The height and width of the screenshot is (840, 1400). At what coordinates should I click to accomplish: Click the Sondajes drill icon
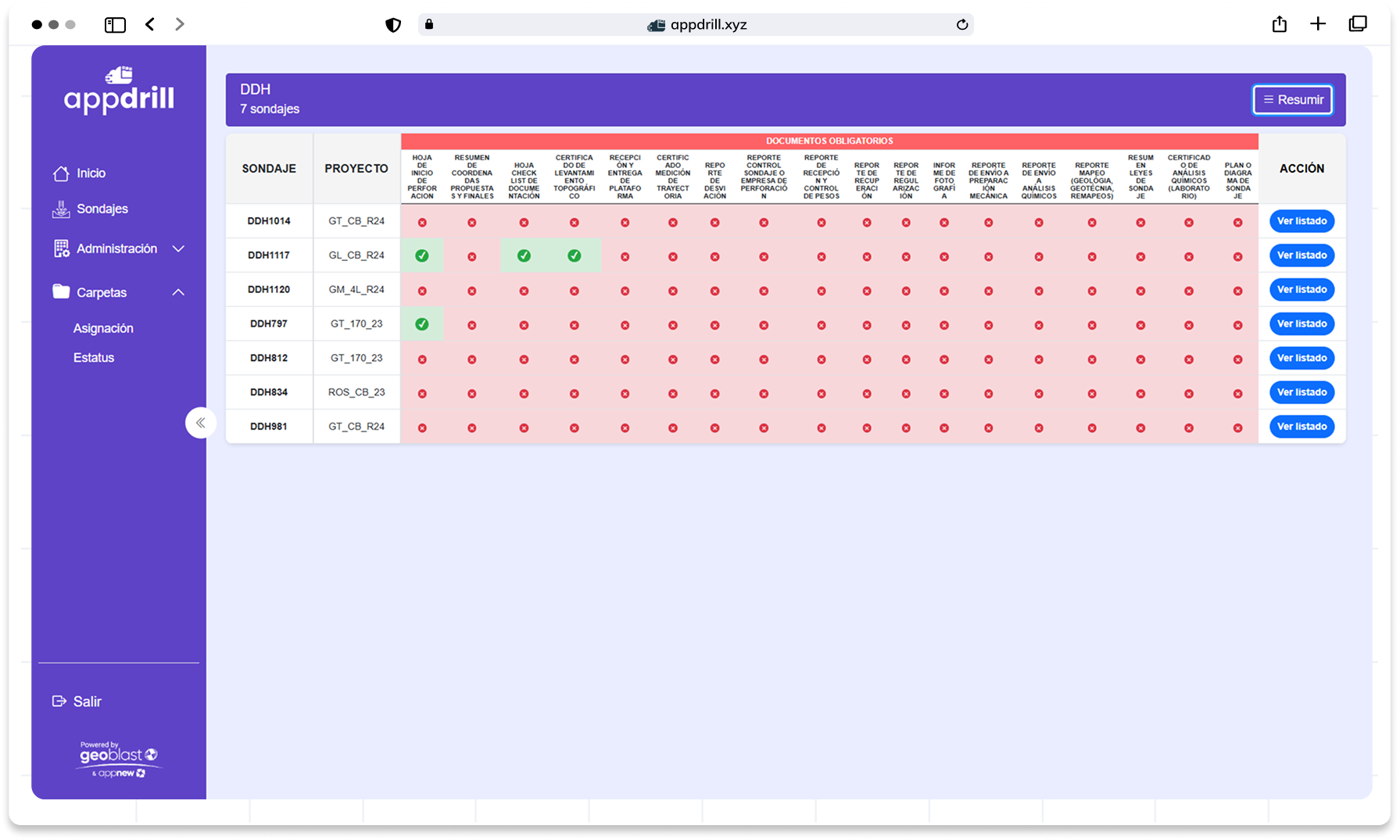pos(61,209)
